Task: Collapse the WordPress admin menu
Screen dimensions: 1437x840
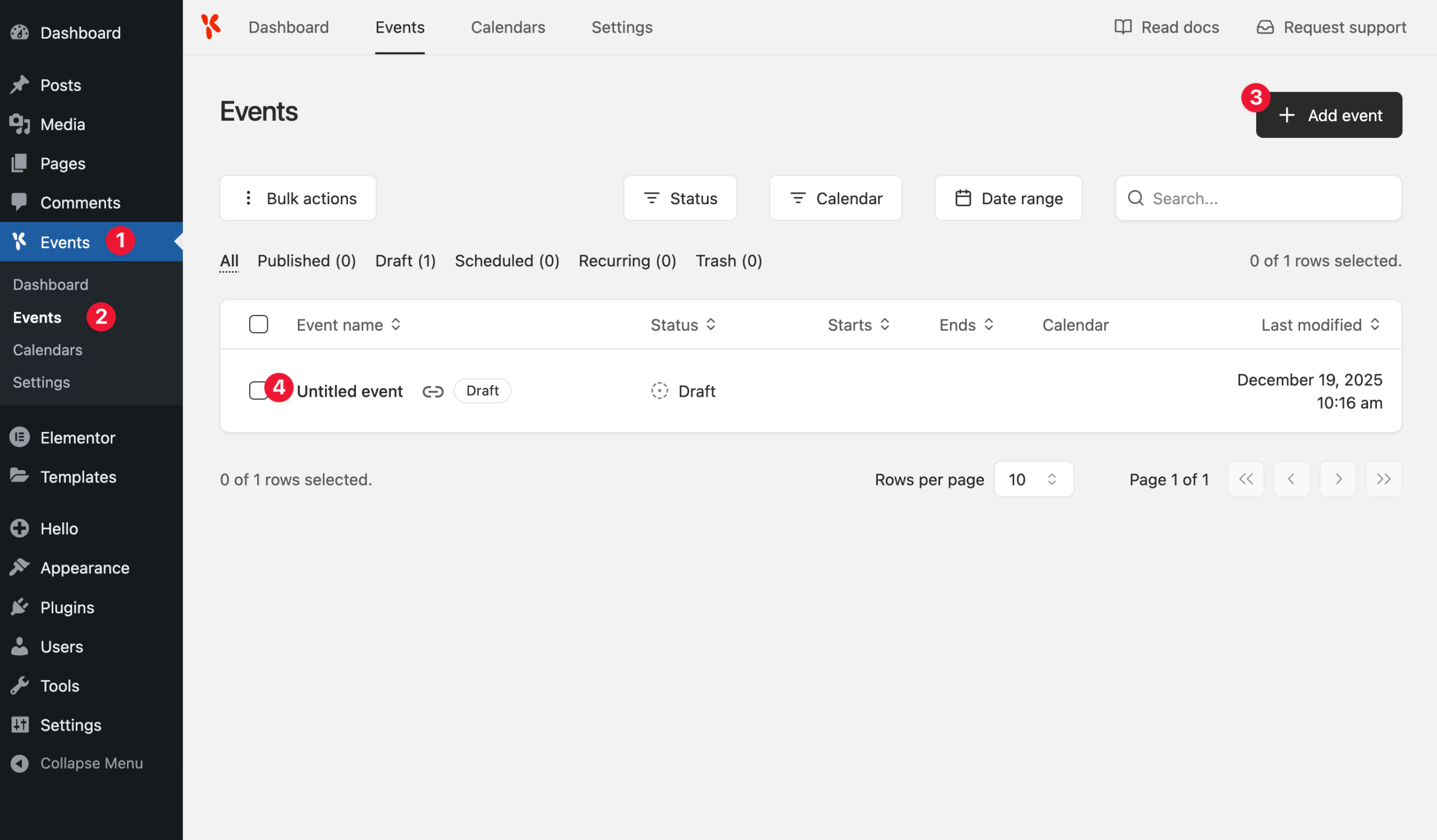Action: pos(91,763)
